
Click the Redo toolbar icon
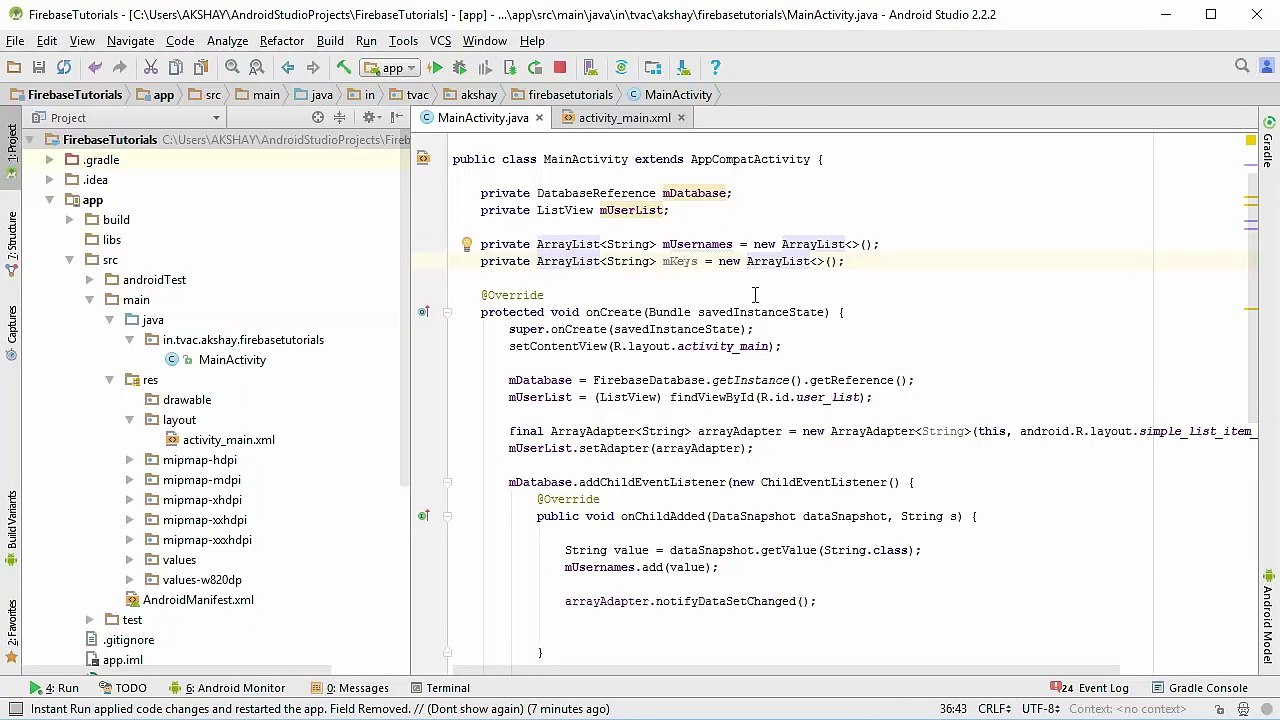click(x=120, y=67)
